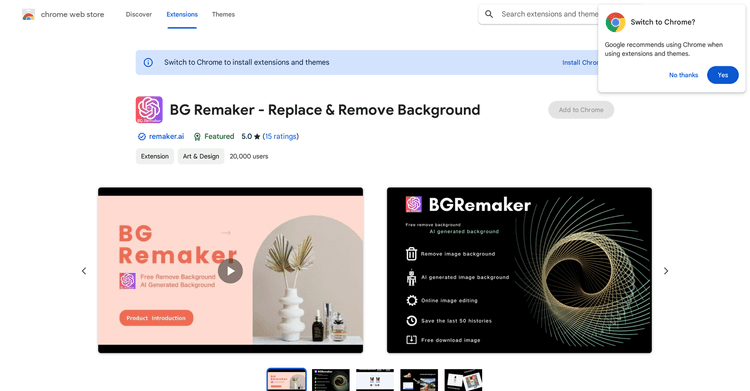This screenshot has height=391, width=750.
Task: Click Yes in the Switch to Chrome popup
Action: click(723, 75)
